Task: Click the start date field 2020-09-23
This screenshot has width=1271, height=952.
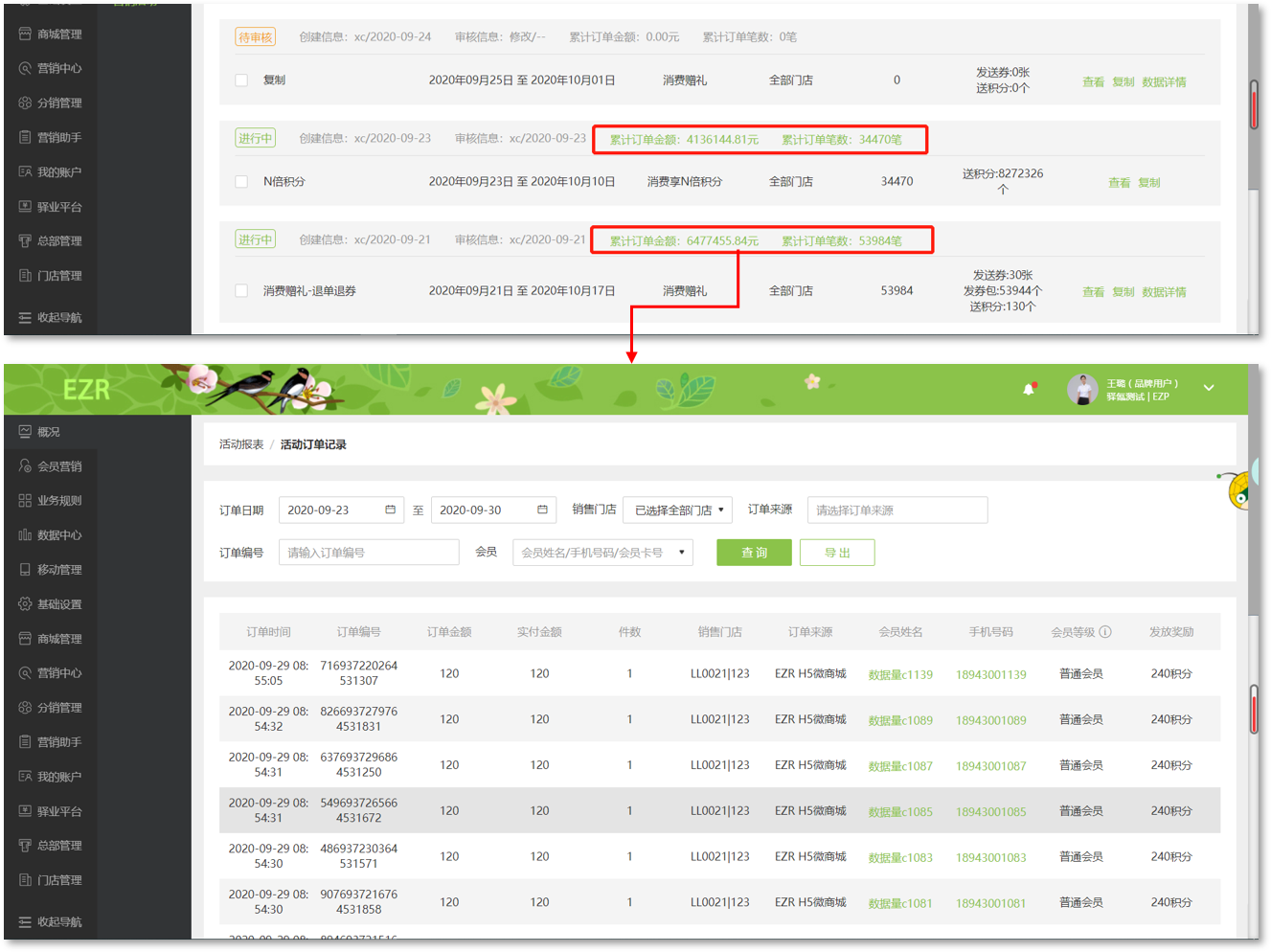Action: pos(341,510)
